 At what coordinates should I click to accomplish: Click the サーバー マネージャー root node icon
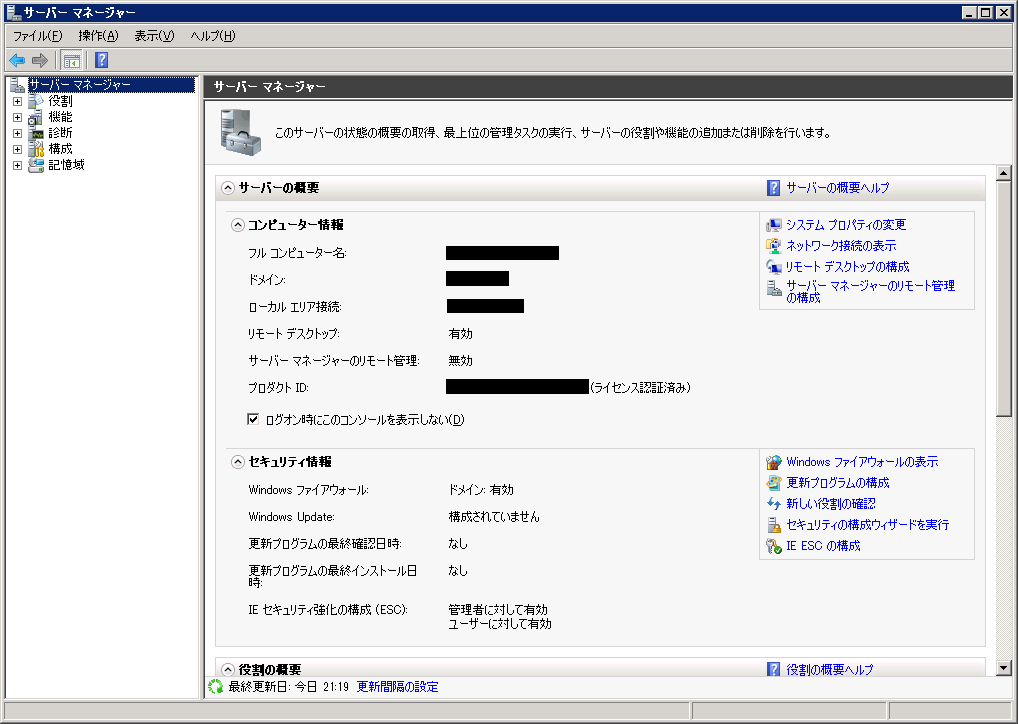pos(17,84)
